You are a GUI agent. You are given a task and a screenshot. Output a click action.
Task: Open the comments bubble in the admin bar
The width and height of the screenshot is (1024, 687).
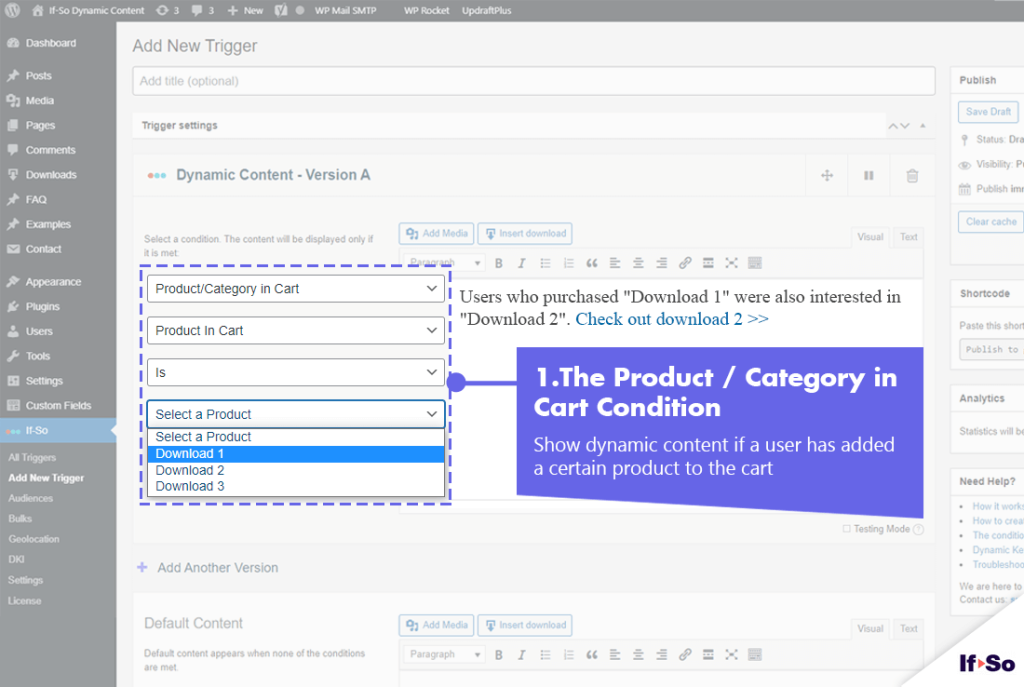click(202, 10)
